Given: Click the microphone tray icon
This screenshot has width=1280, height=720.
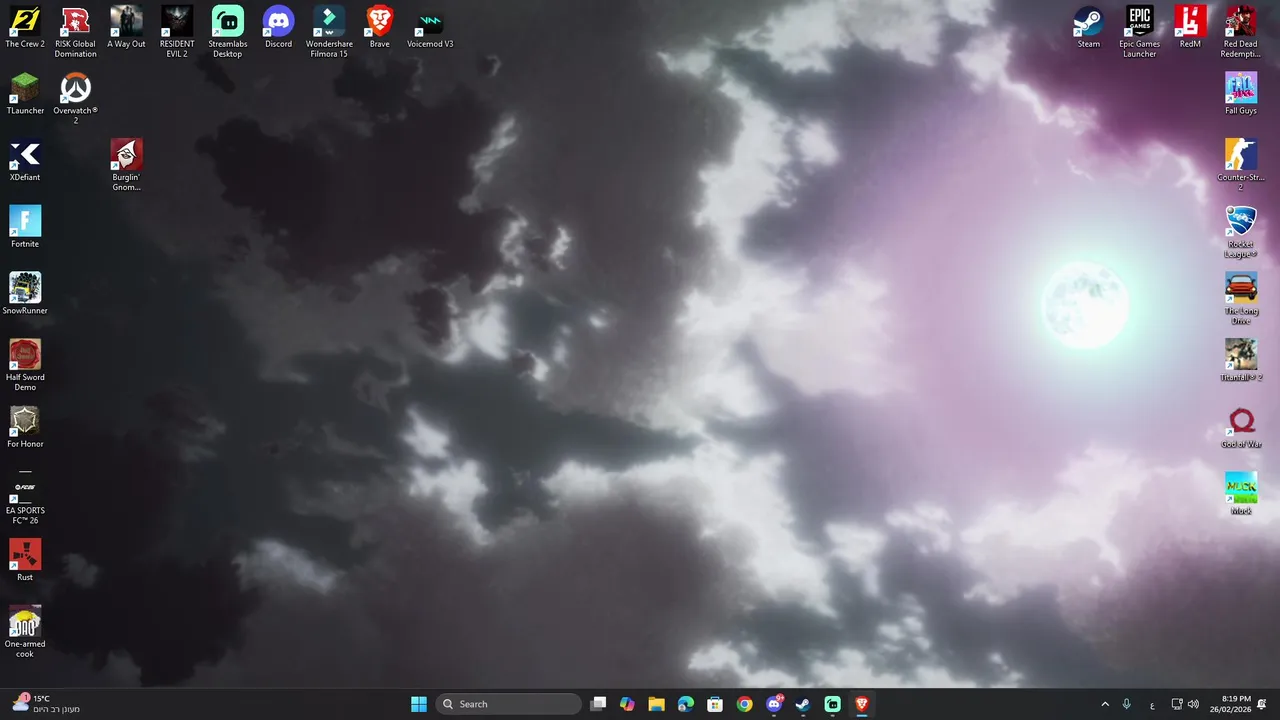Looking at the screenshot, I should (x=1127, y=704).
